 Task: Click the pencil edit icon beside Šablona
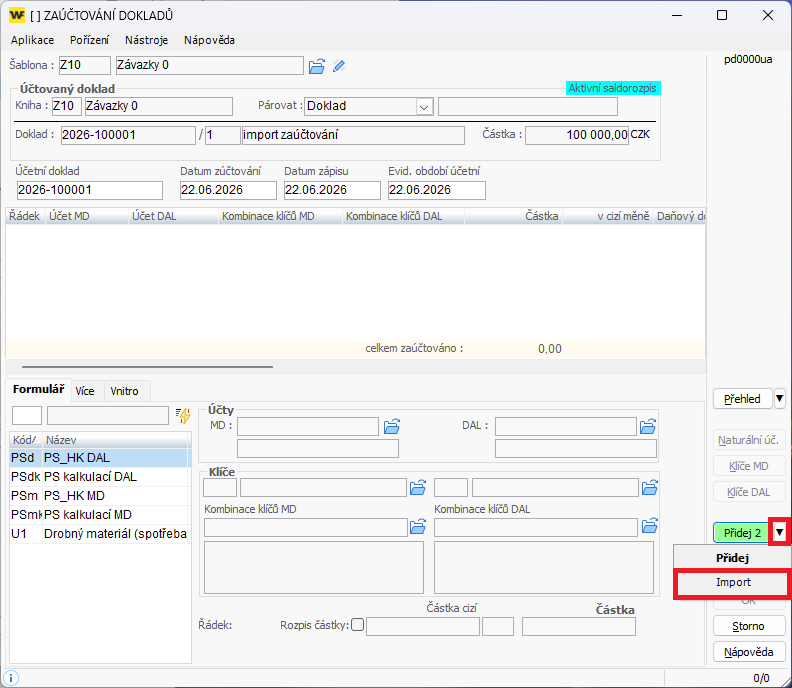339,66
